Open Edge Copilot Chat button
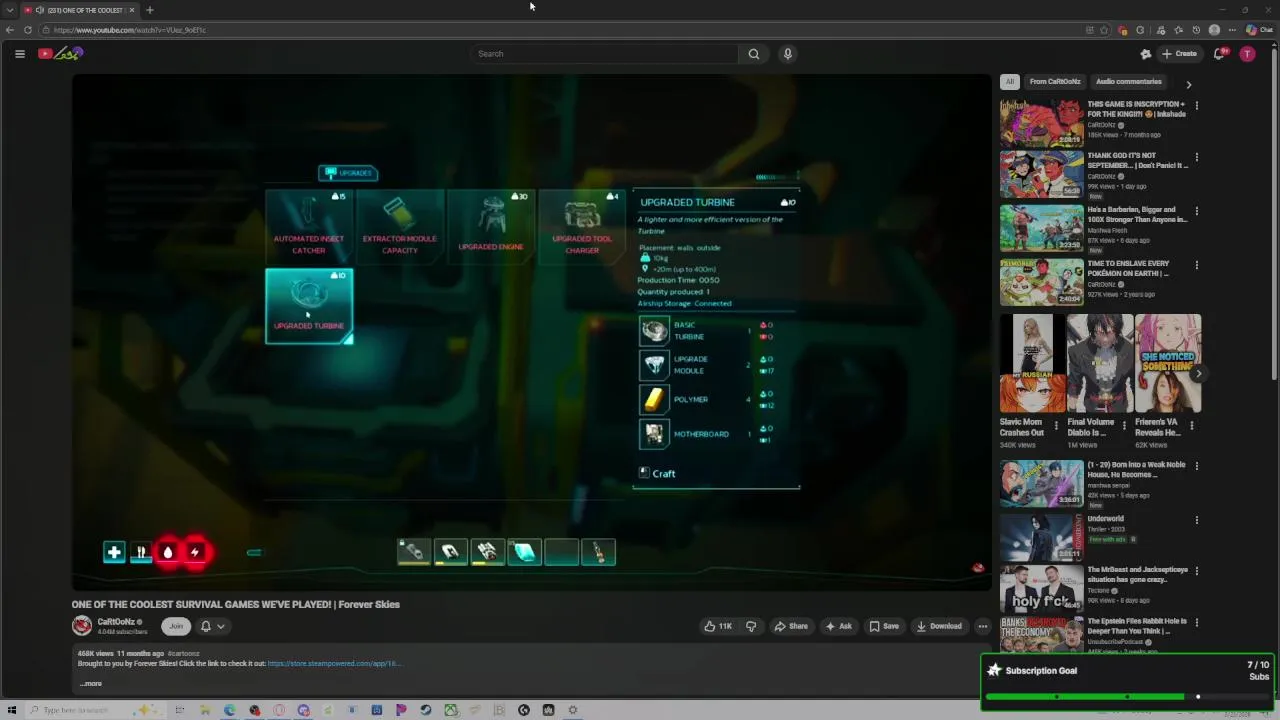Viewport: 1280px width, 720px height. point(1259,30)
